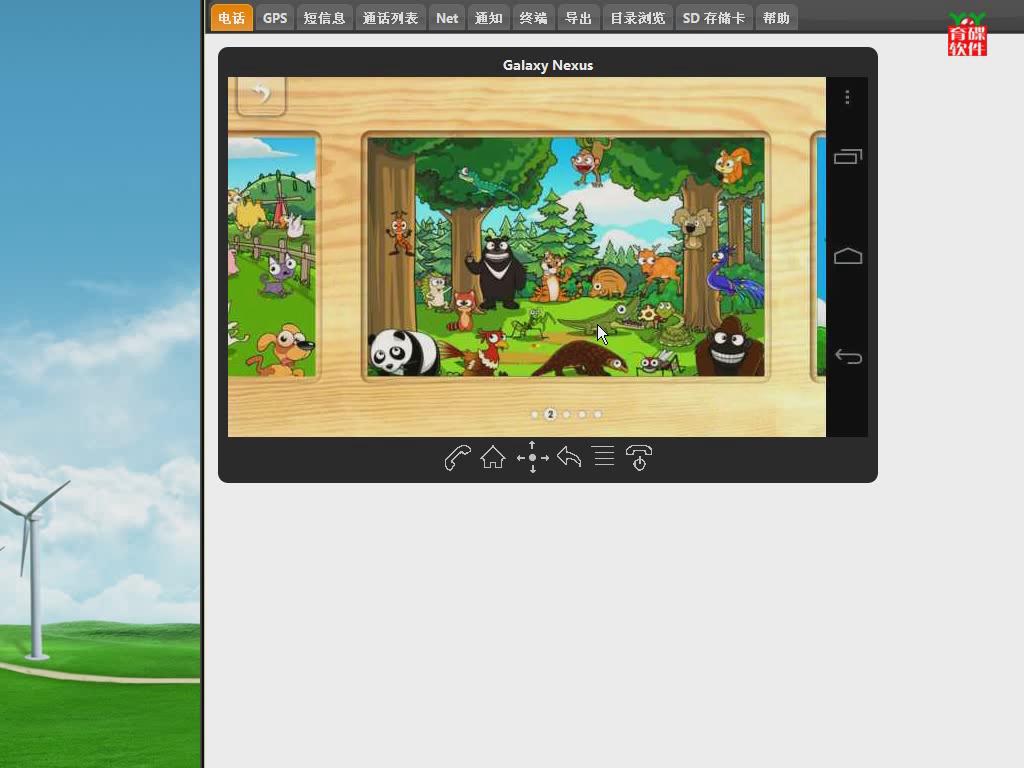Switch to the Net tab
The image size is (1024, 768).
point(447,18)
